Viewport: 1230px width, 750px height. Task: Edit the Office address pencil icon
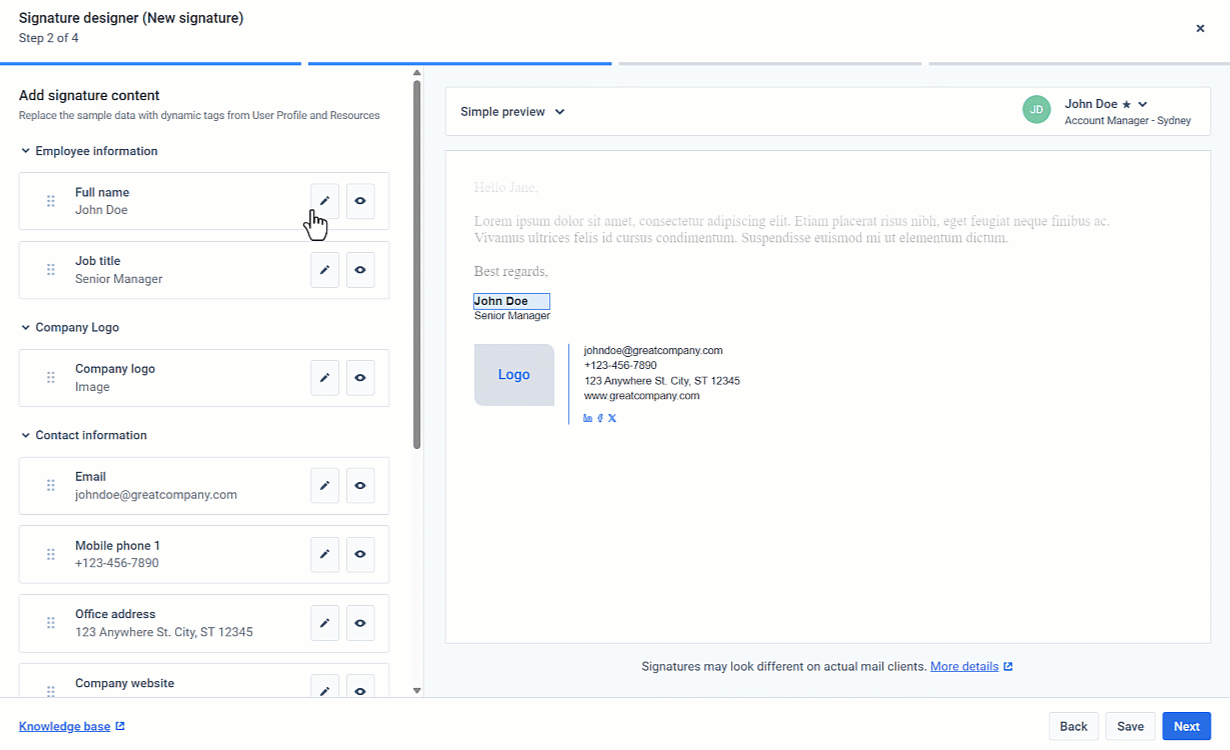point(324,623)
